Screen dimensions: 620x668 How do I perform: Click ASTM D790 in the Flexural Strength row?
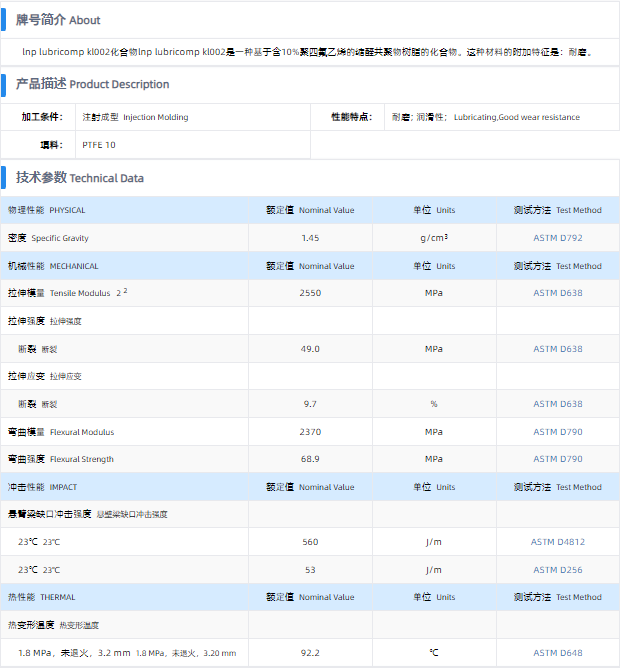[x=557, y=459]
